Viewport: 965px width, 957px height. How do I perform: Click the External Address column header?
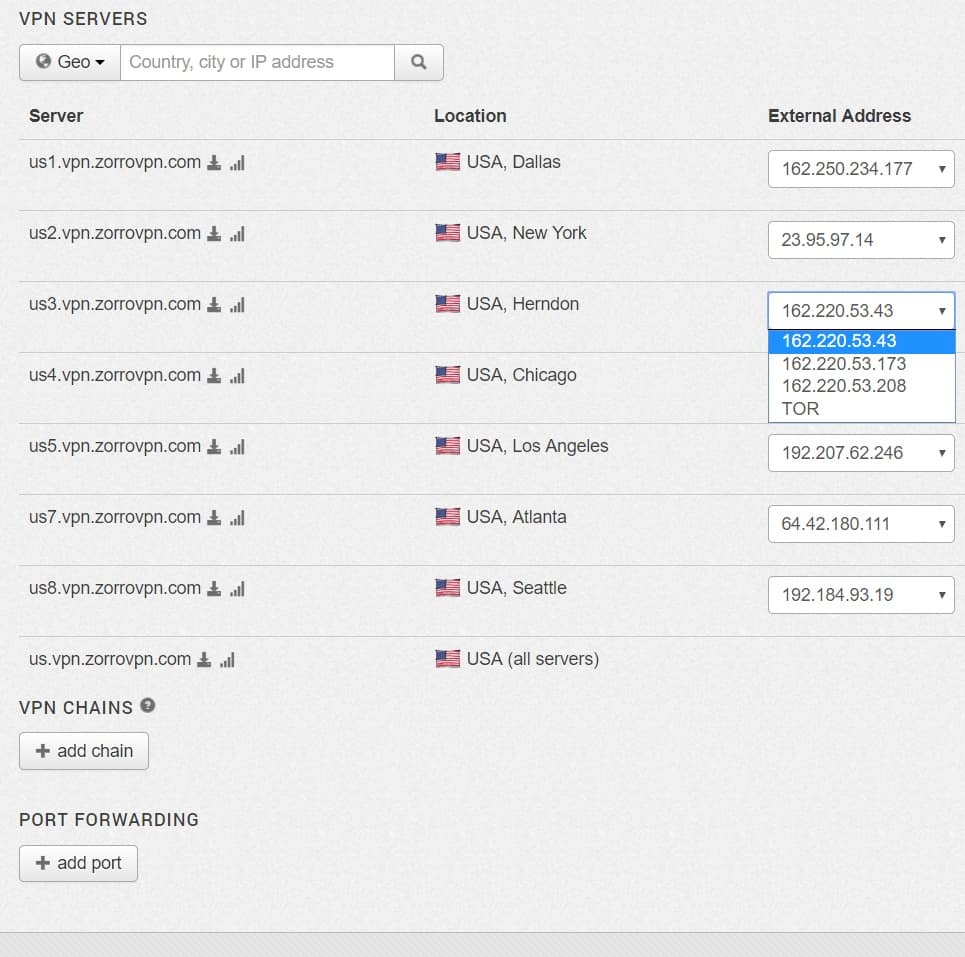pos(839,116)
